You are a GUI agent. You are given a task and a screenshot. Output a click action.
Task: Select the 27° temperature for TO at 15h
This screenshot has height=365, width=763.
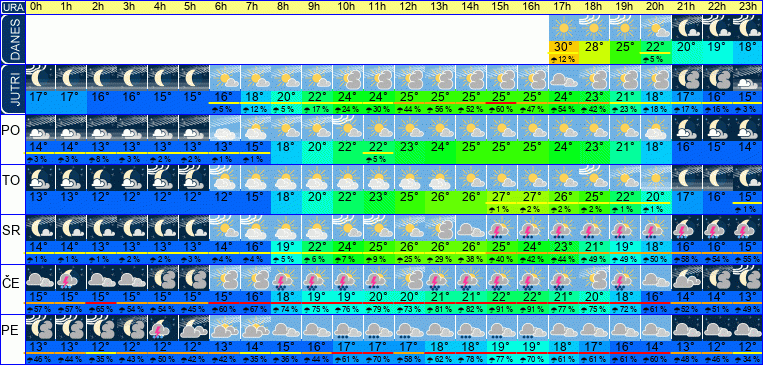tap(502, 197)
